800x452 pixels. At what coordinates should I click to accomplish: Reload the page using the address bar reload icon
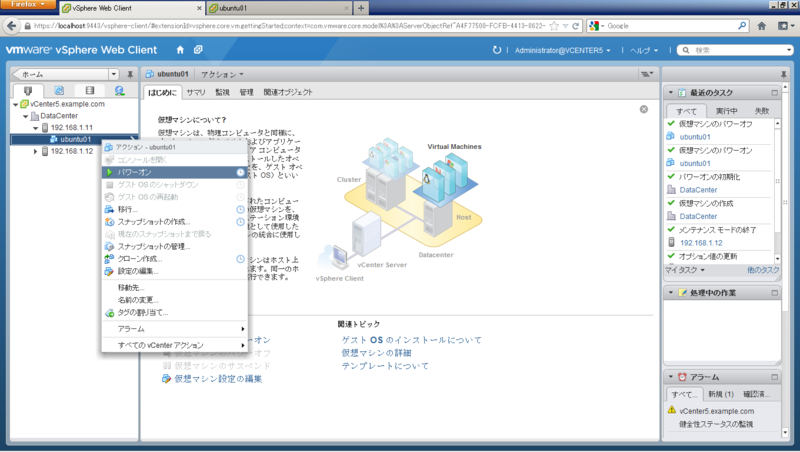[576, 26]
